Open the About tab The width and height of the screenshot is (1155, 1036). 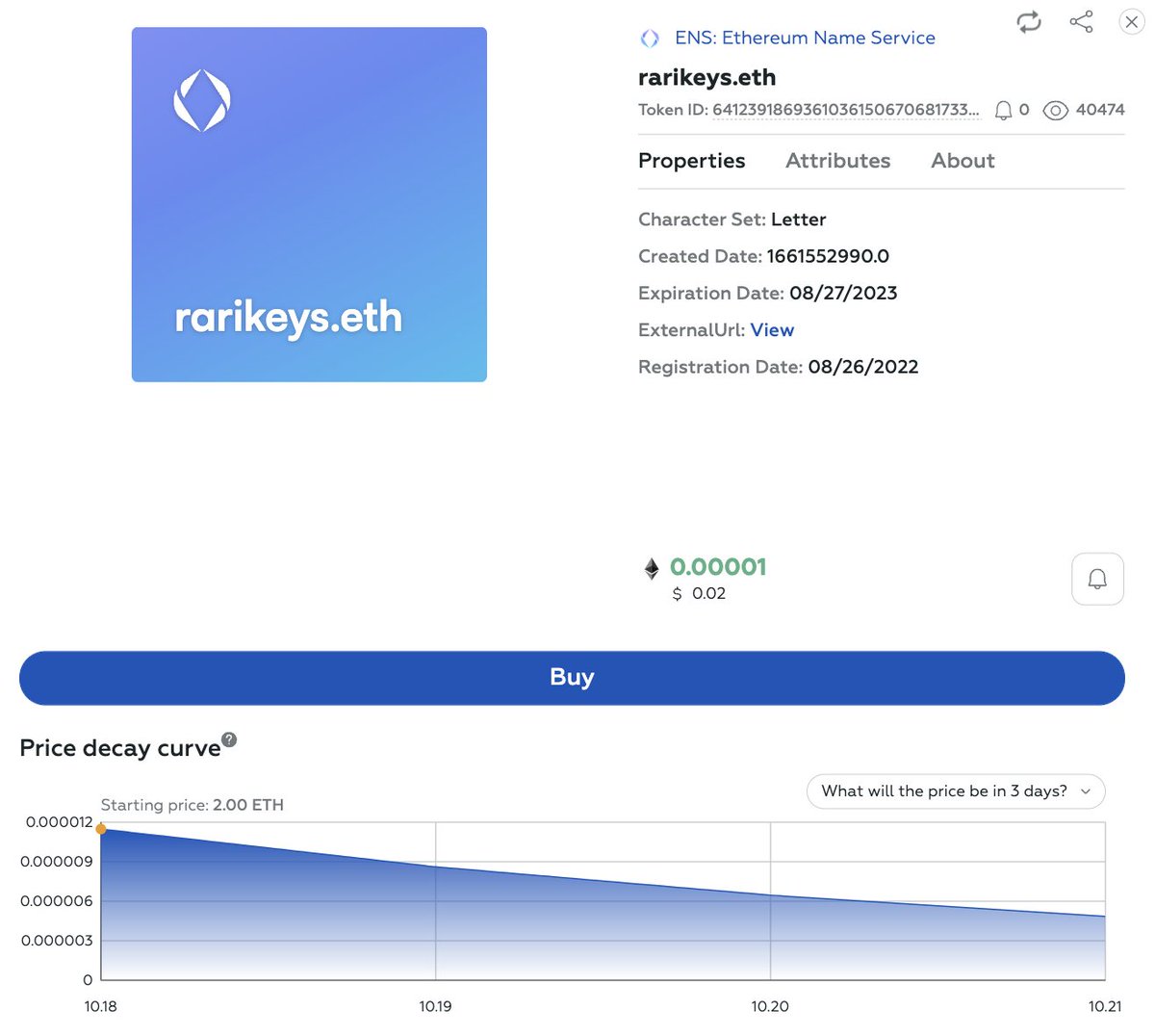coord(962,161)
